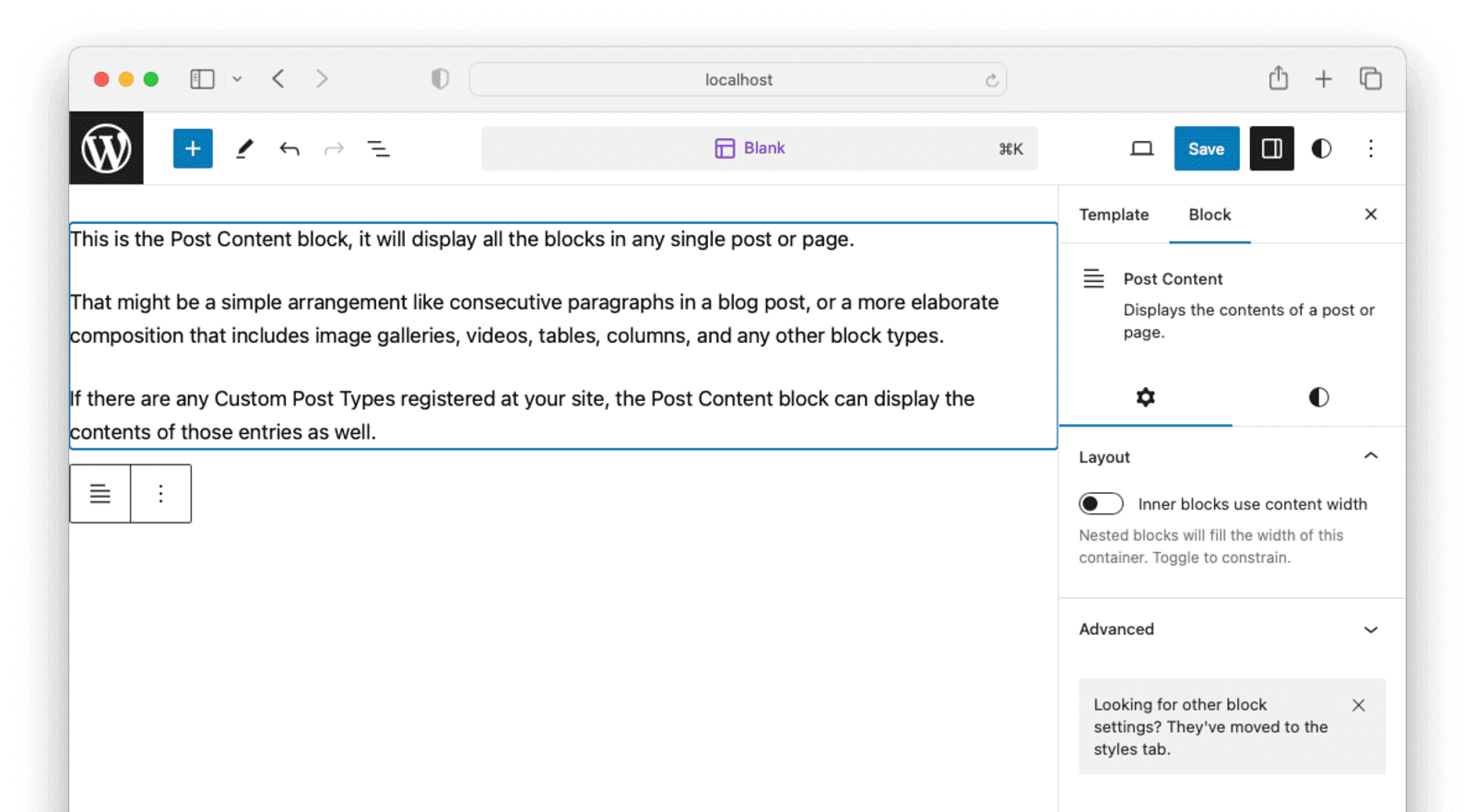Click the Post Content block type icon in toolbar
The image size is (1475, 812).
[100, 494]
